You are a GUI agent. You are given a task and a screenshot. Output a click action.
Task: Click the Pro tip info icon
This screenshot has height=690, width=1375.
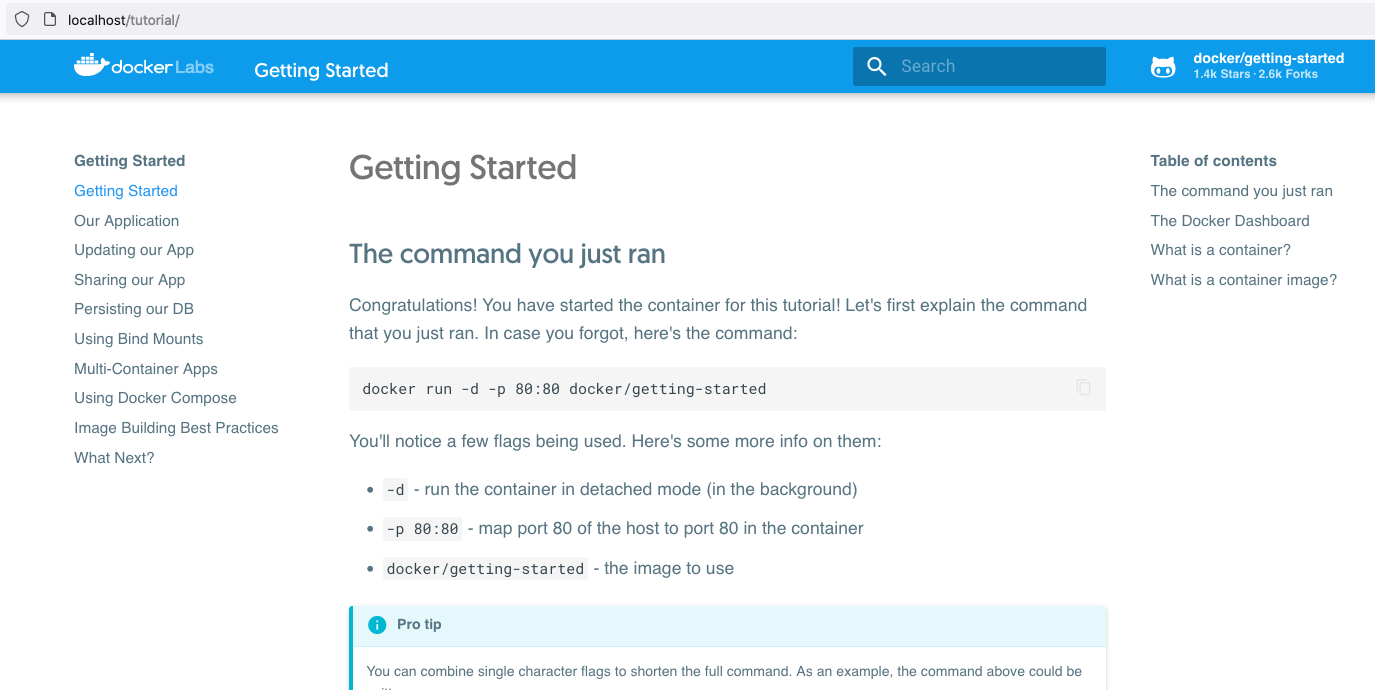377,625
